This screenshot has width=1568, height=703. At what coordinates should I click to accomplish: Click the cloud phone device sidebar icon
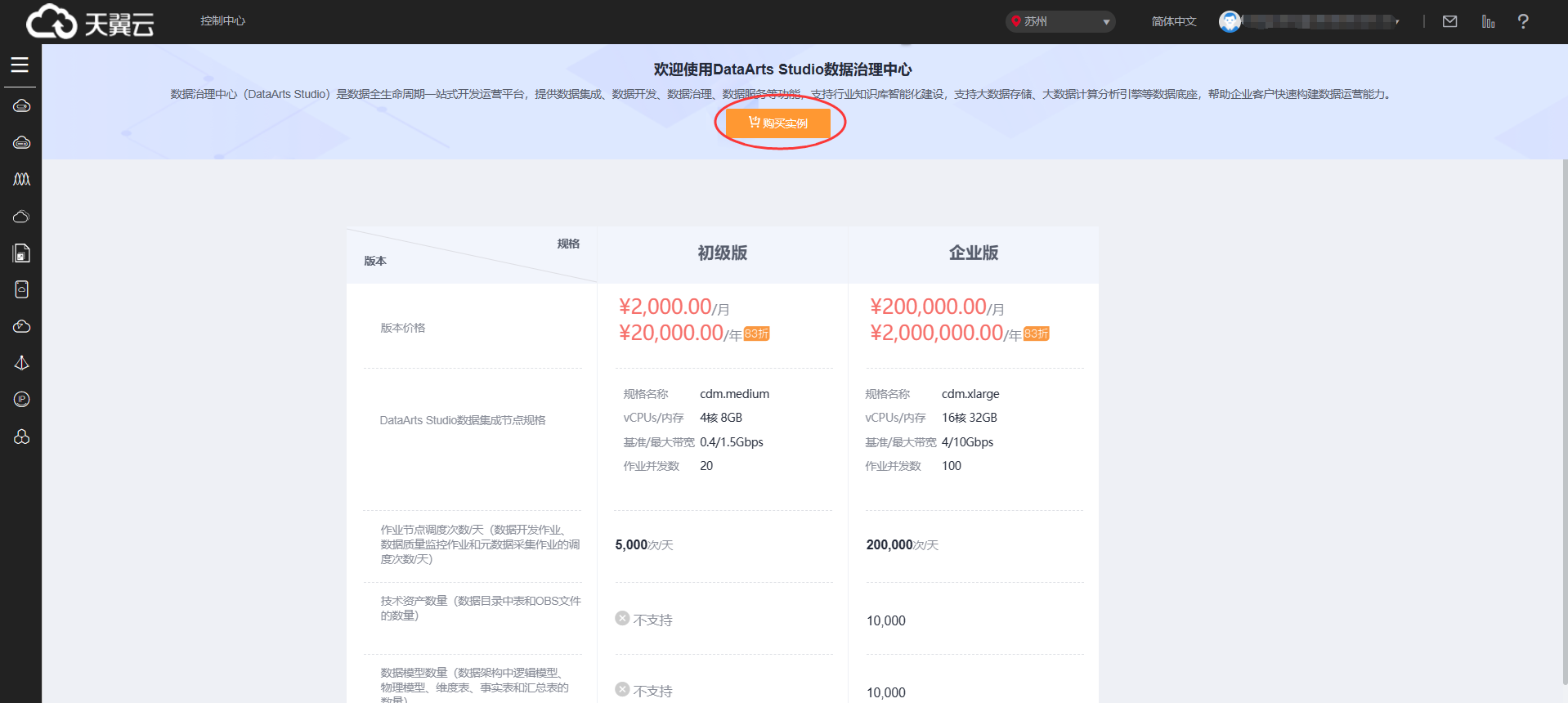pos(22,289)
